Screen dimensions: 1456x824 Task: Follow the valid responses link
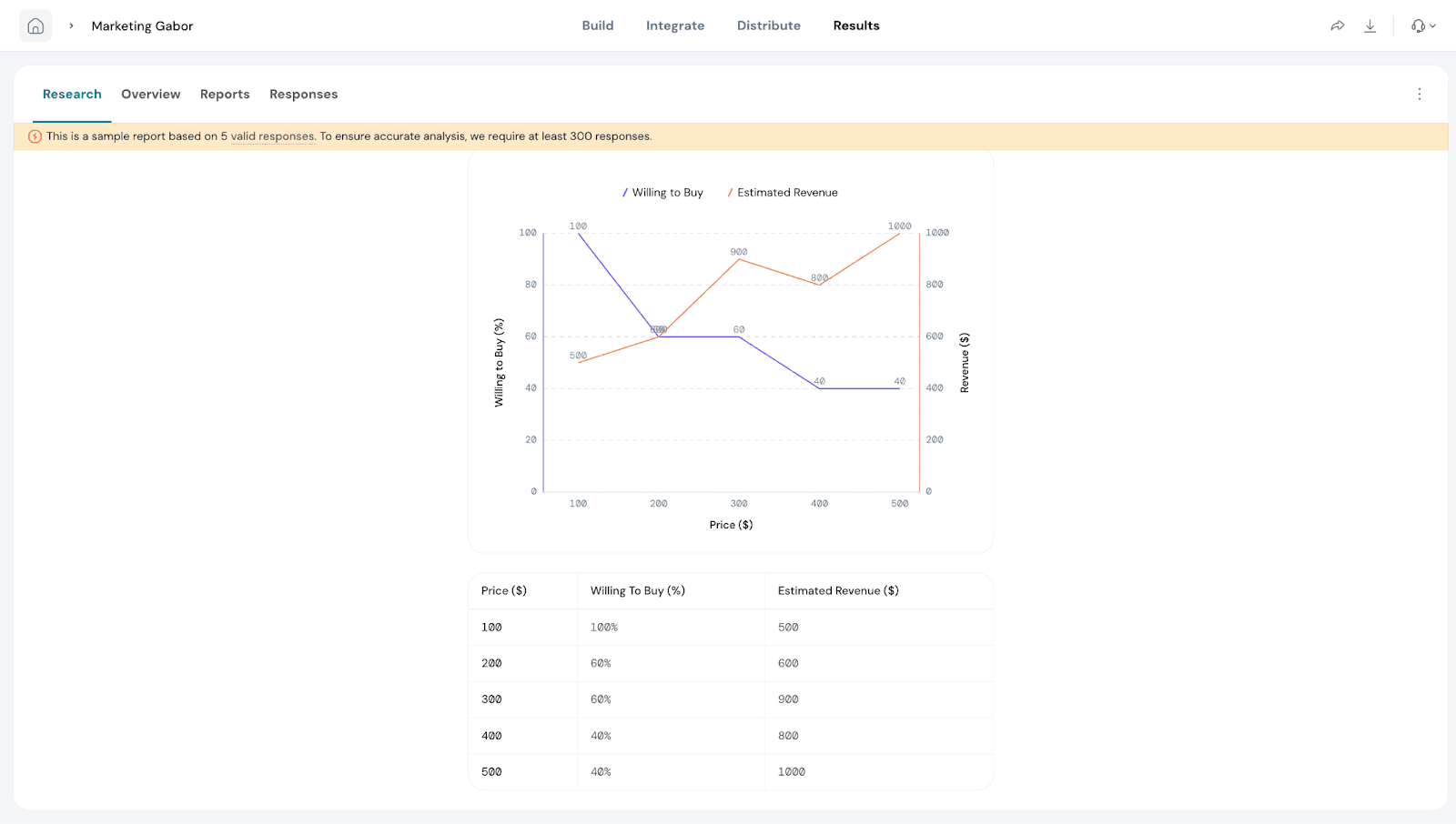(x=272, y=136)
